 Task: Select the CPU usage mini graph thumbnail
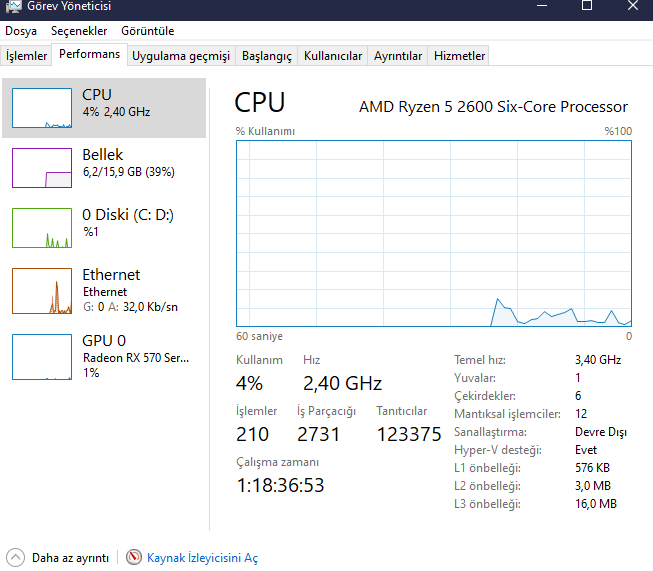click(41, 108)
